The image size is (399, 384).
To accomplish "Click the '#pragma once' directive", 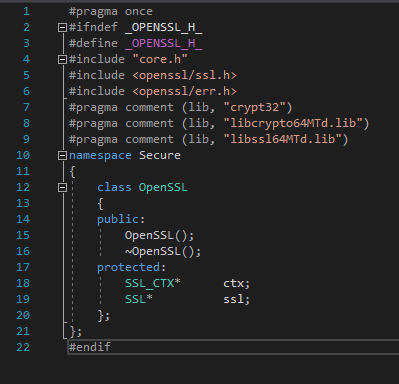I will 111,12.
